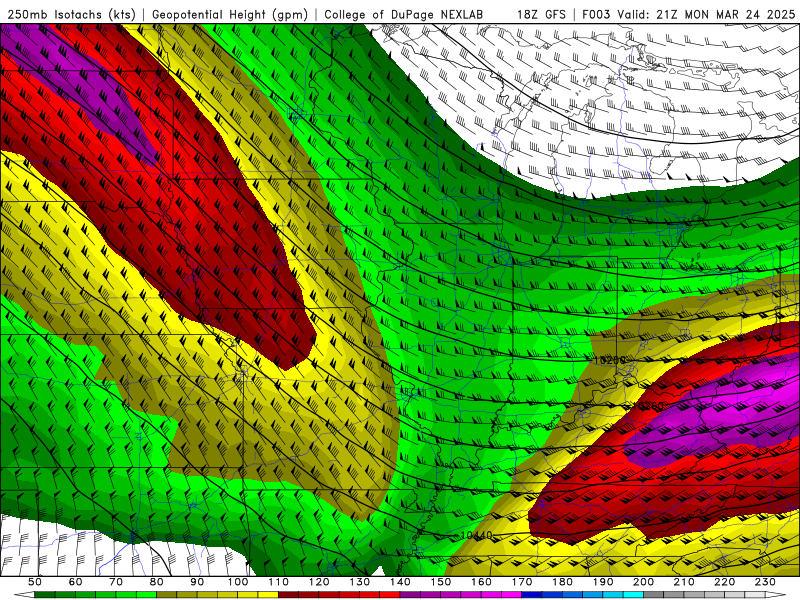Viewport: 800px width, 600px height.
Task: Click the 140 kt value on the color scale
Action: tap(400, 582)
